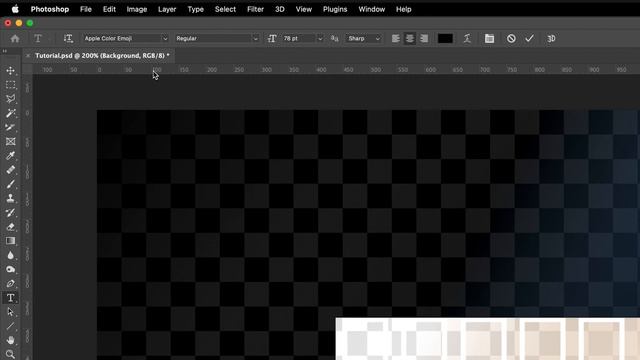Screen dimensions: 640x360
Task: Open the anti-aliasing Sharp dropdown
Action: click(364, 38)
